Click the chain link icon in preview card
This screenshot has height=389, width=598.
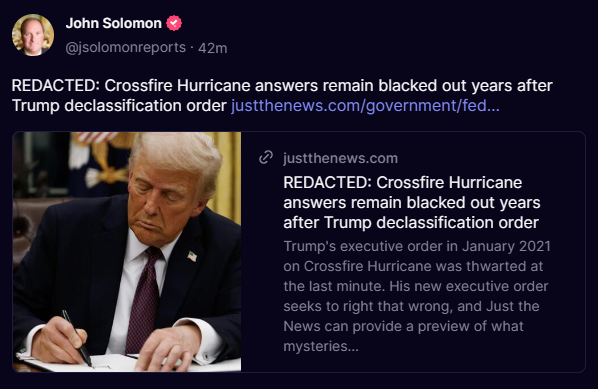click(266, 158)
